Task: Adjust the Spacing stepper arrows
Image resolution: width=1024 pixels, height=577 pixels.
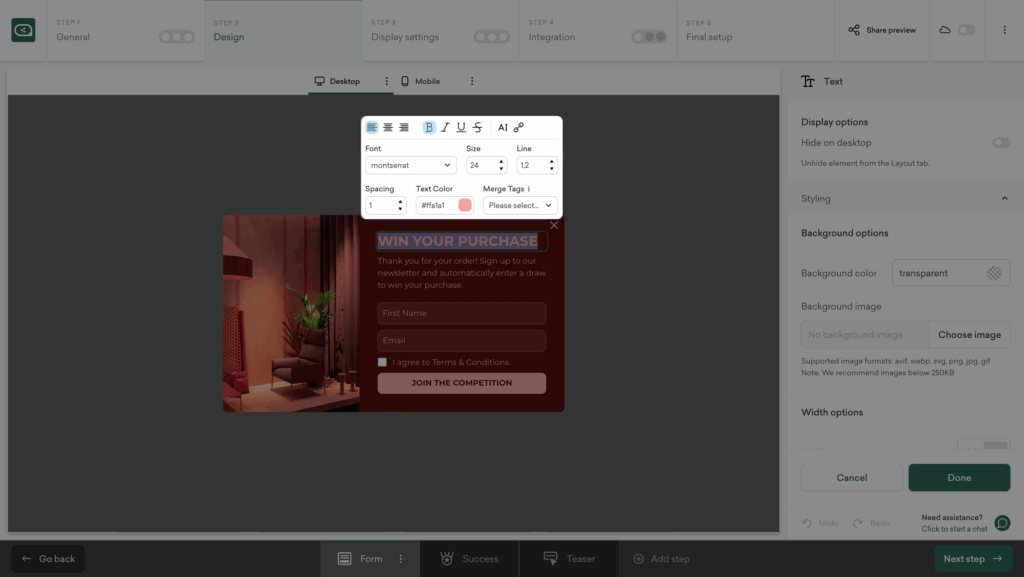Action: point(400,205)
